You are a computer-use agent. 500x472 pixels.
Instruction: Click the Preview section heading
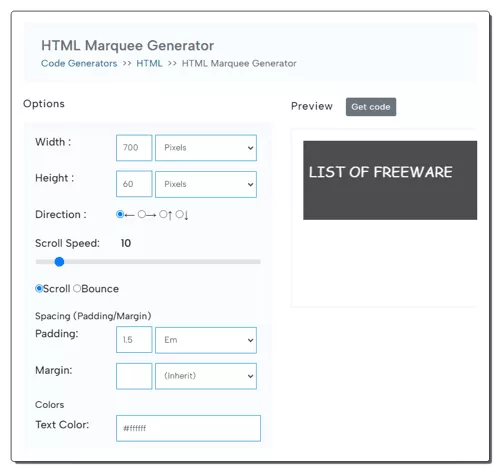(312, 106)
